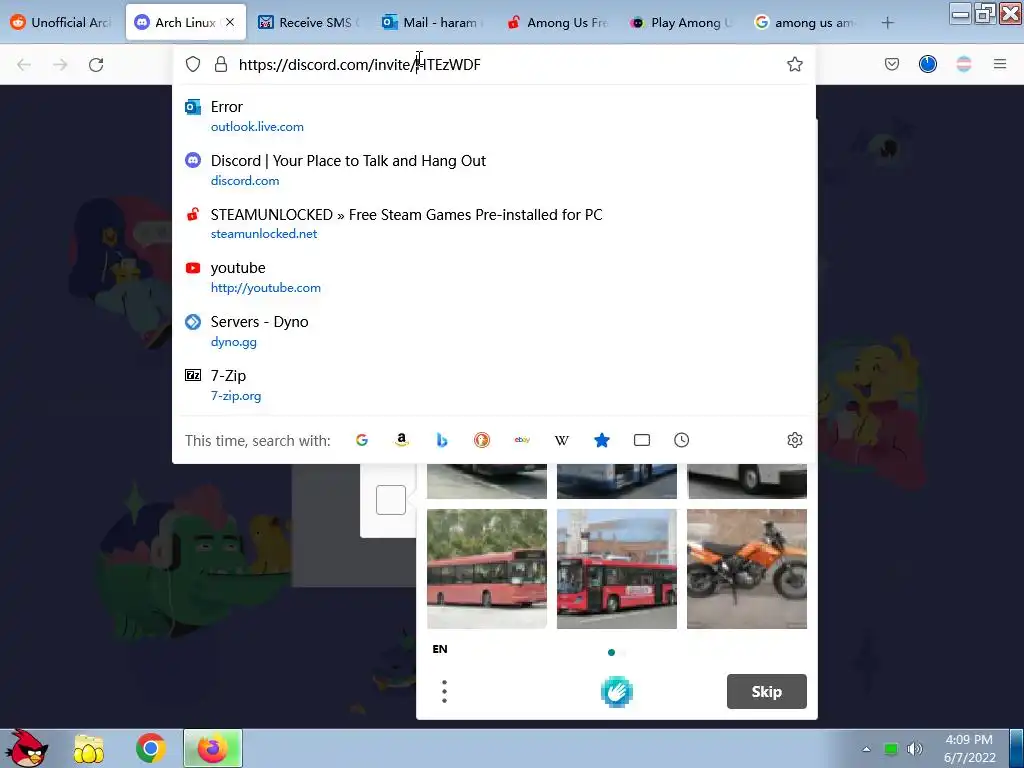Click the site security padlock icon
The image size is (1024, 768).
coord(221,64)
